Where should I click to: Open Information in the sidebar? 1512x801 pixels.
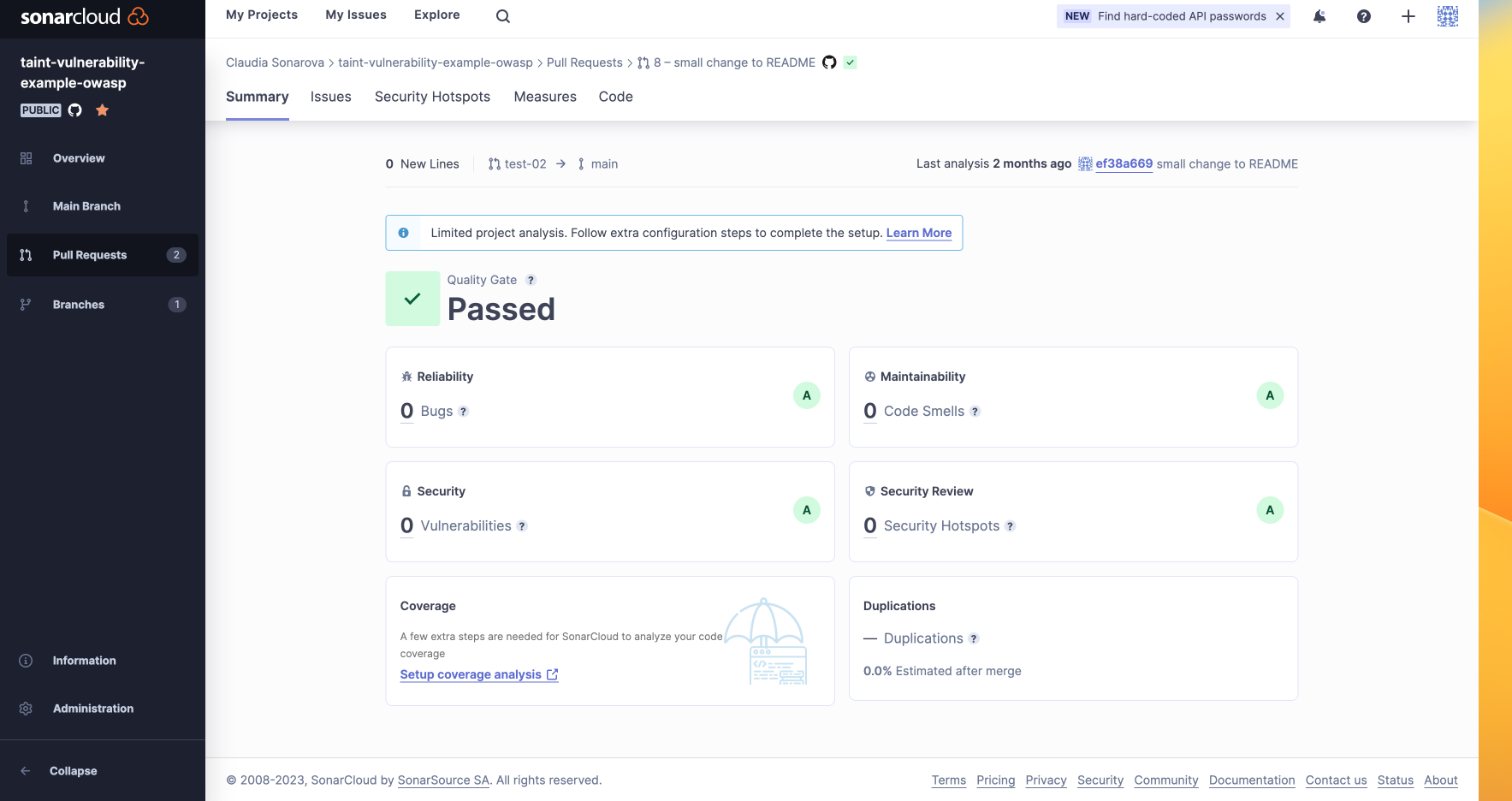click(103, 661)
